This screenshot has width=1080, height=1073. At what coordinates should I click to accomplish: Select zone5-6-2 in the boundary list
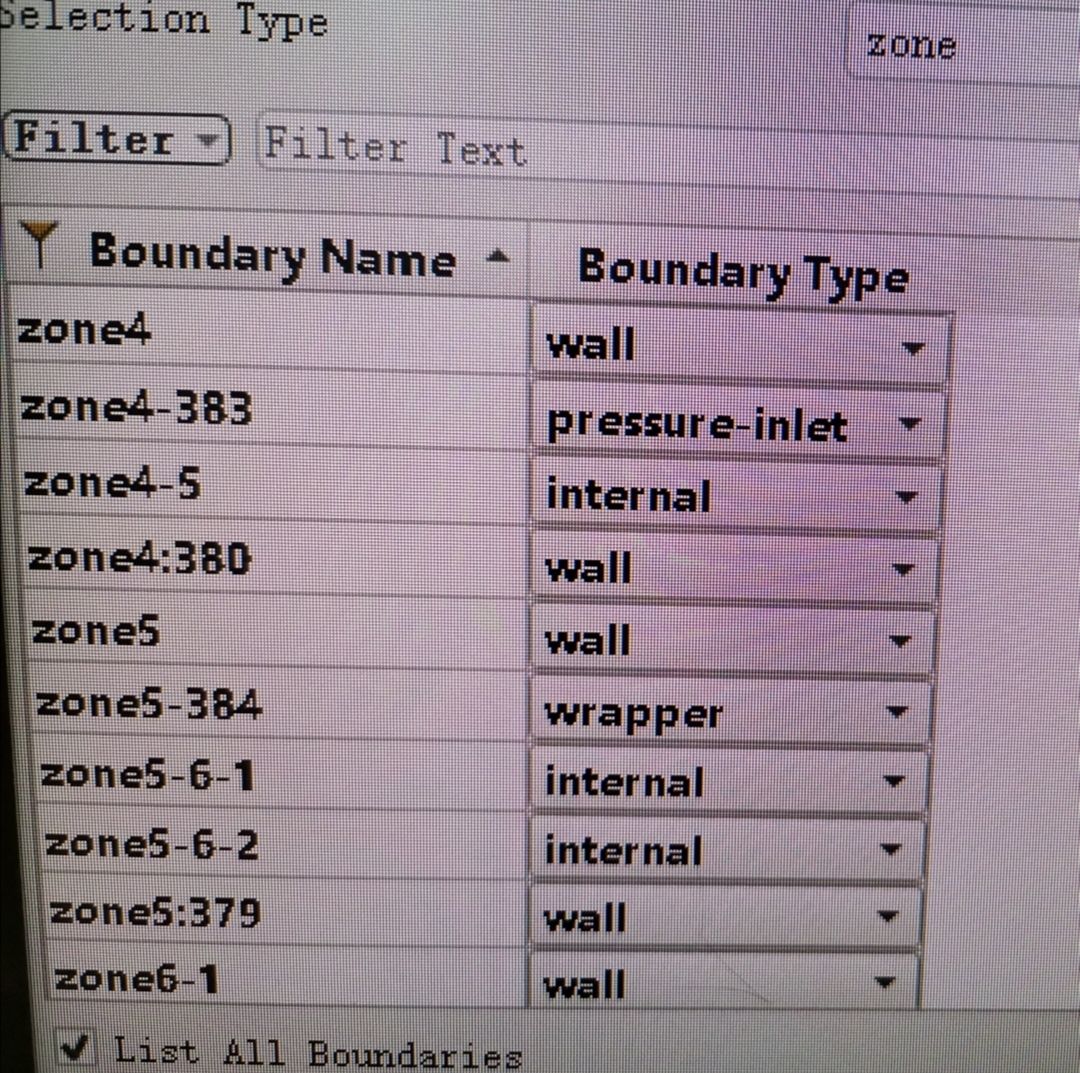pyautogui.click(x=151, y=845)
